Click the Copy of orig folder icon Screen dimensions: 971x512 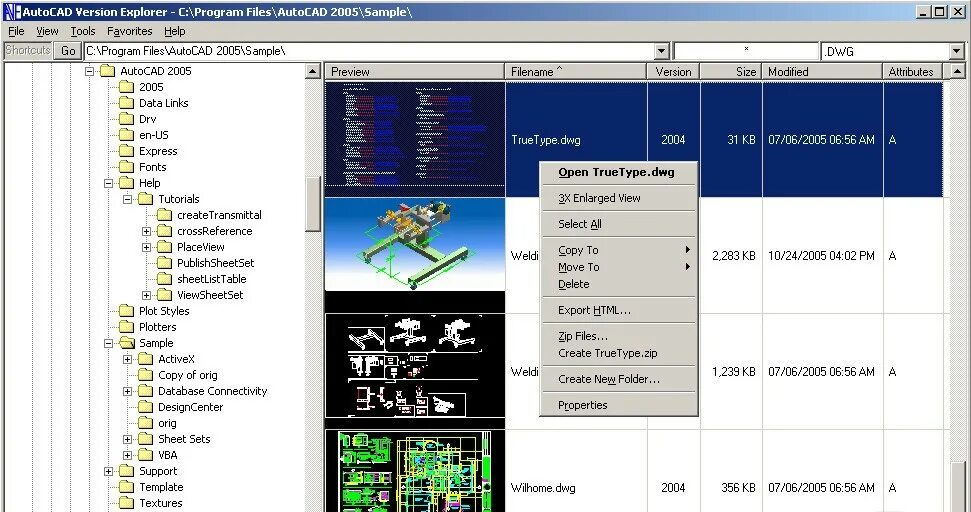point(146,375)
